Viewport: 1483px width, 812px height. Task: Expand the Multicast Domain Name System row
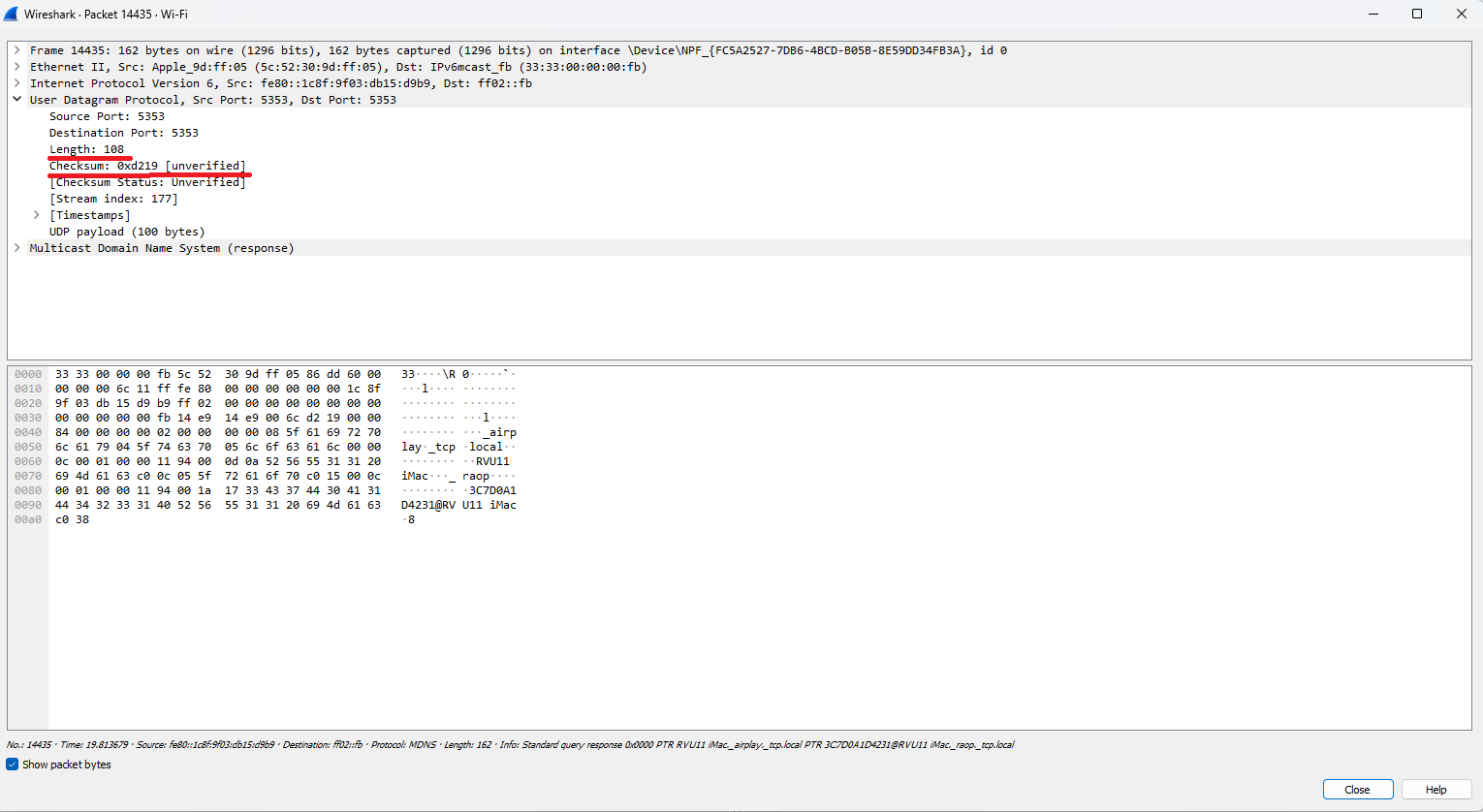(x=17, y=248)
